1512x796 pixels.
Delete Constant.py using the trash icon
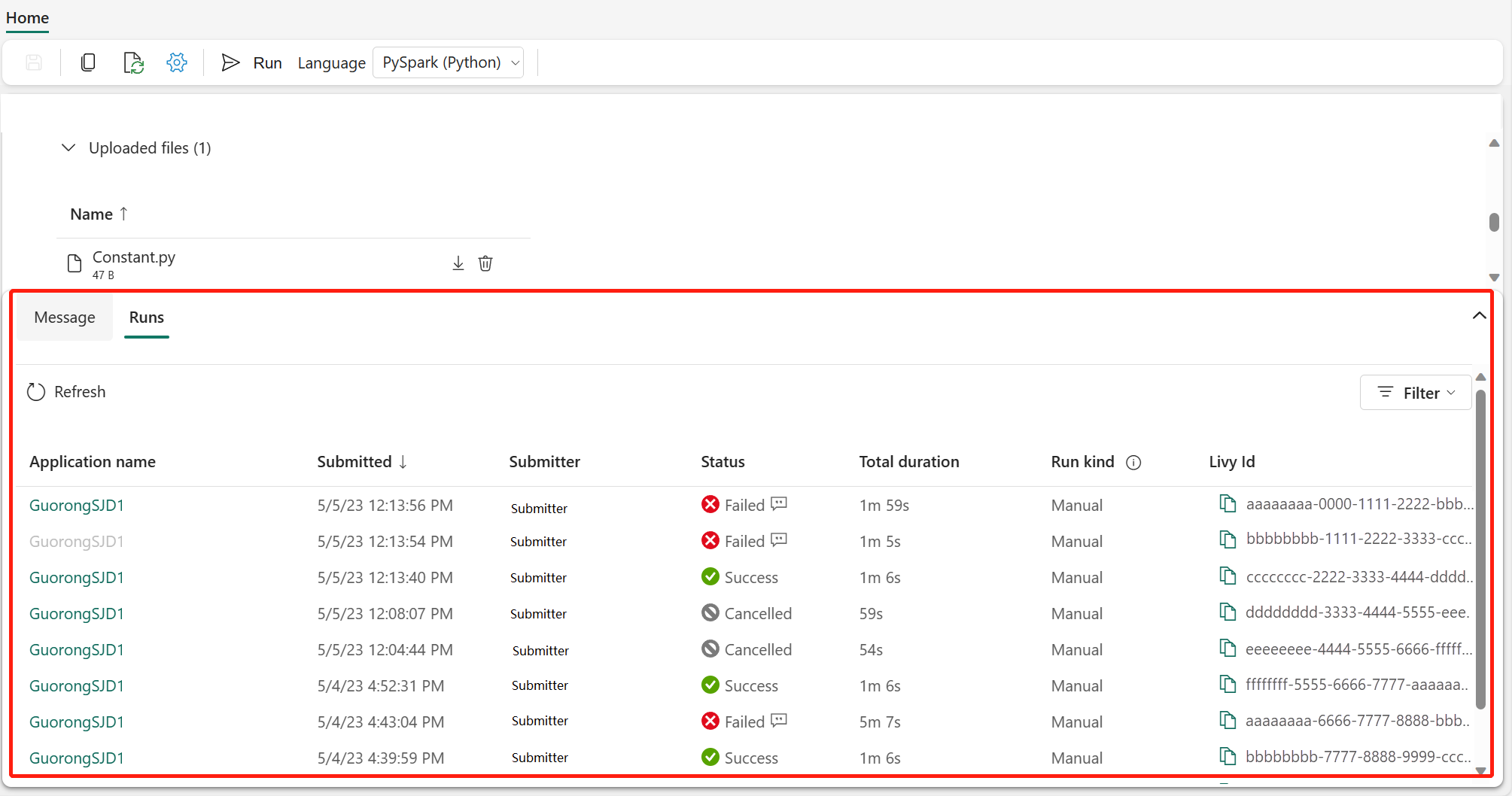pos(485,263)
